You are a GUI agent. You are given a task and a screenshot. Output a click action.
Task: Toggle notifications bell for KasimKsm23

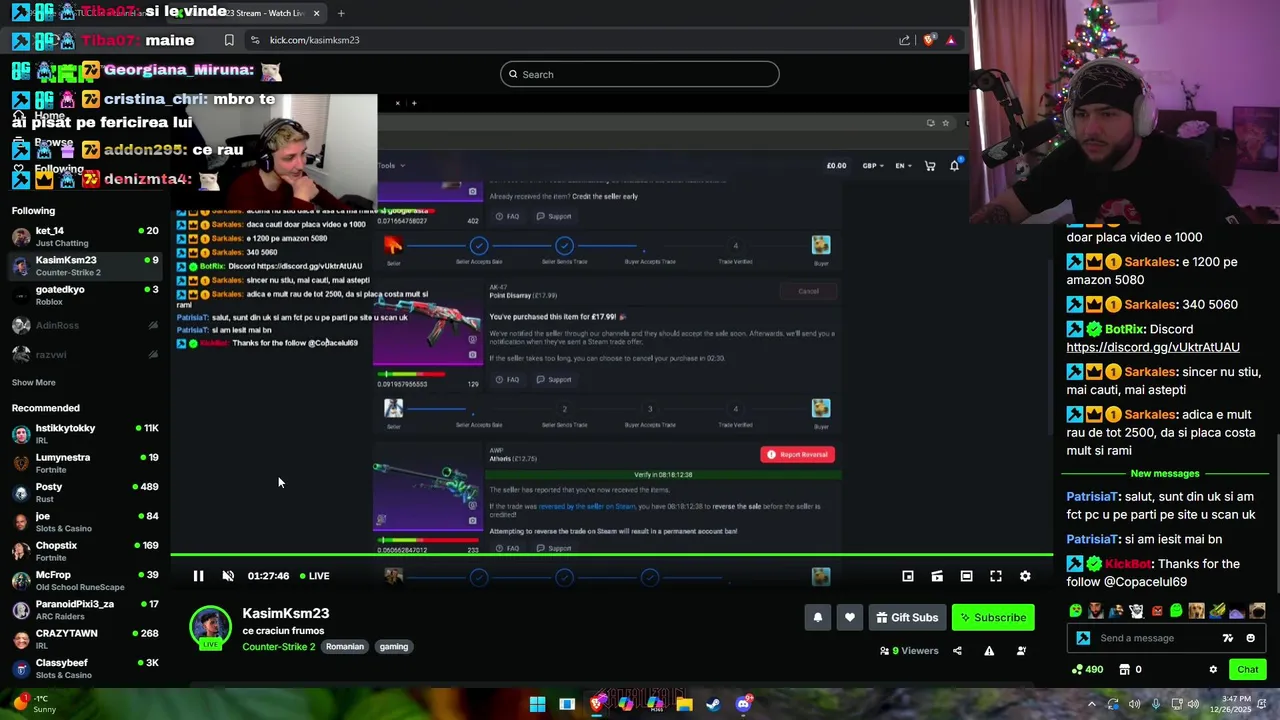click(818, 617)
